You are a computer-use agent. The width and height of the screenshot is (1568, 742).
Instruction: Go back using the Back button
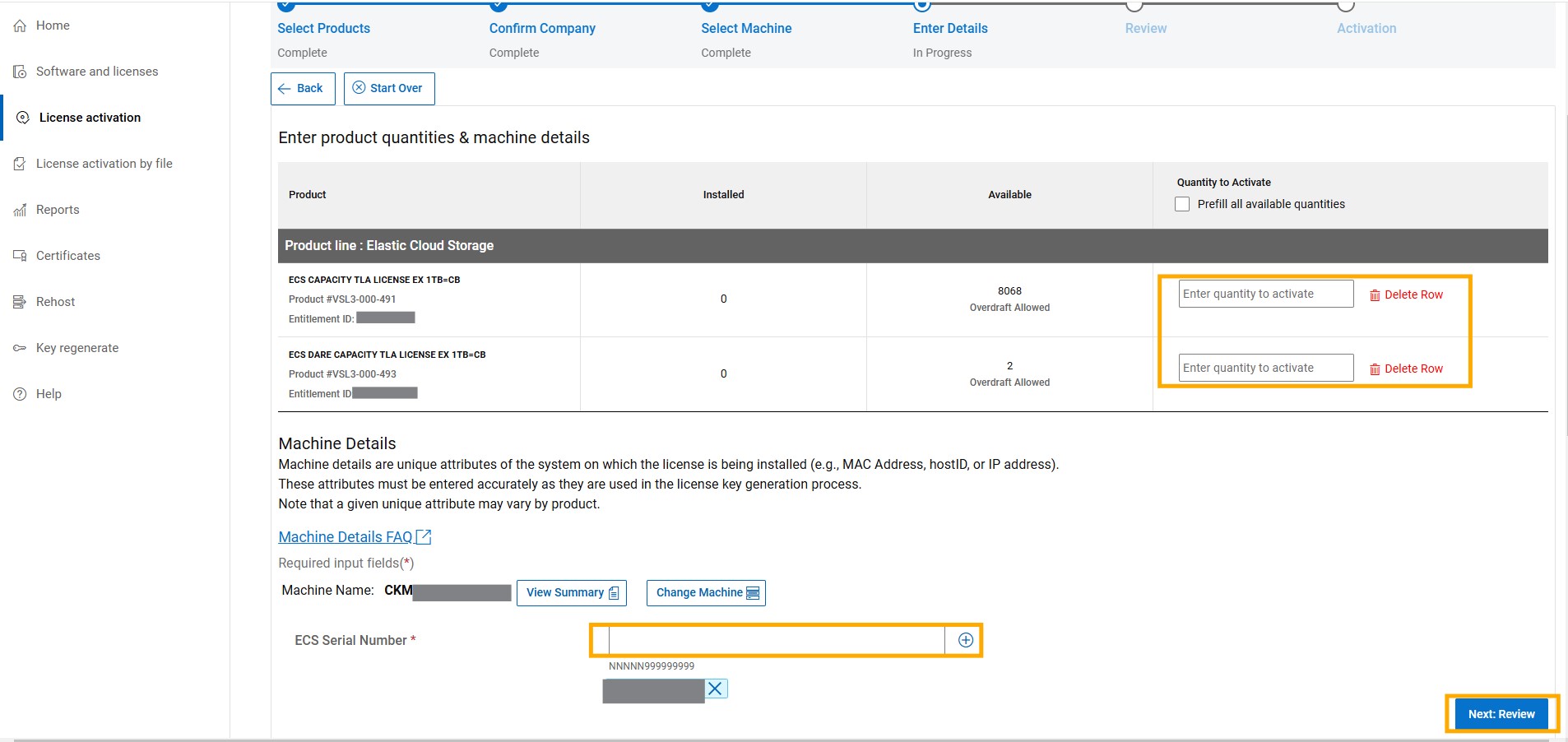click(302, 88)
